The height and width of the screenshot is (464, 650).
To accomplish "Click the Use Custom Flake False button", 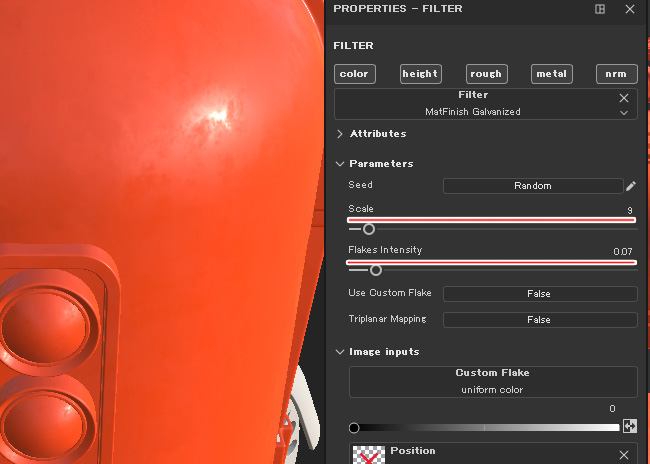I will pos(539,294).
